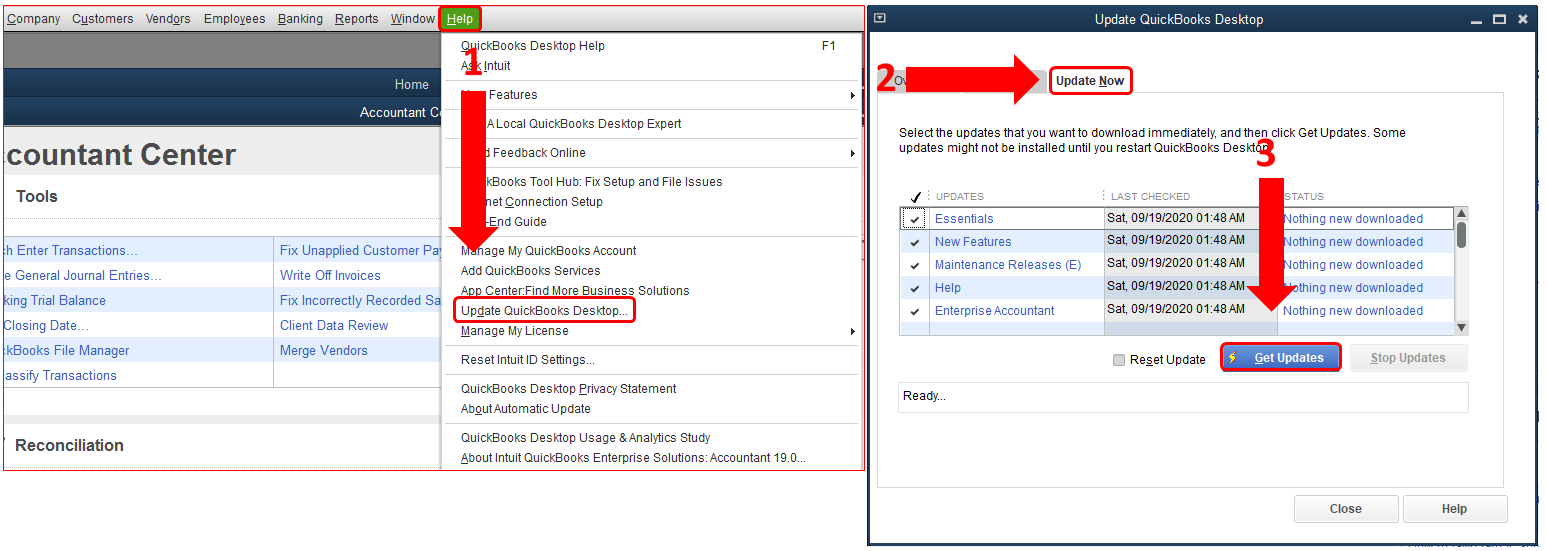Select the Home tab in QuickBooks window
Viewport: 1546px width, 551px height.
[411, 85]
